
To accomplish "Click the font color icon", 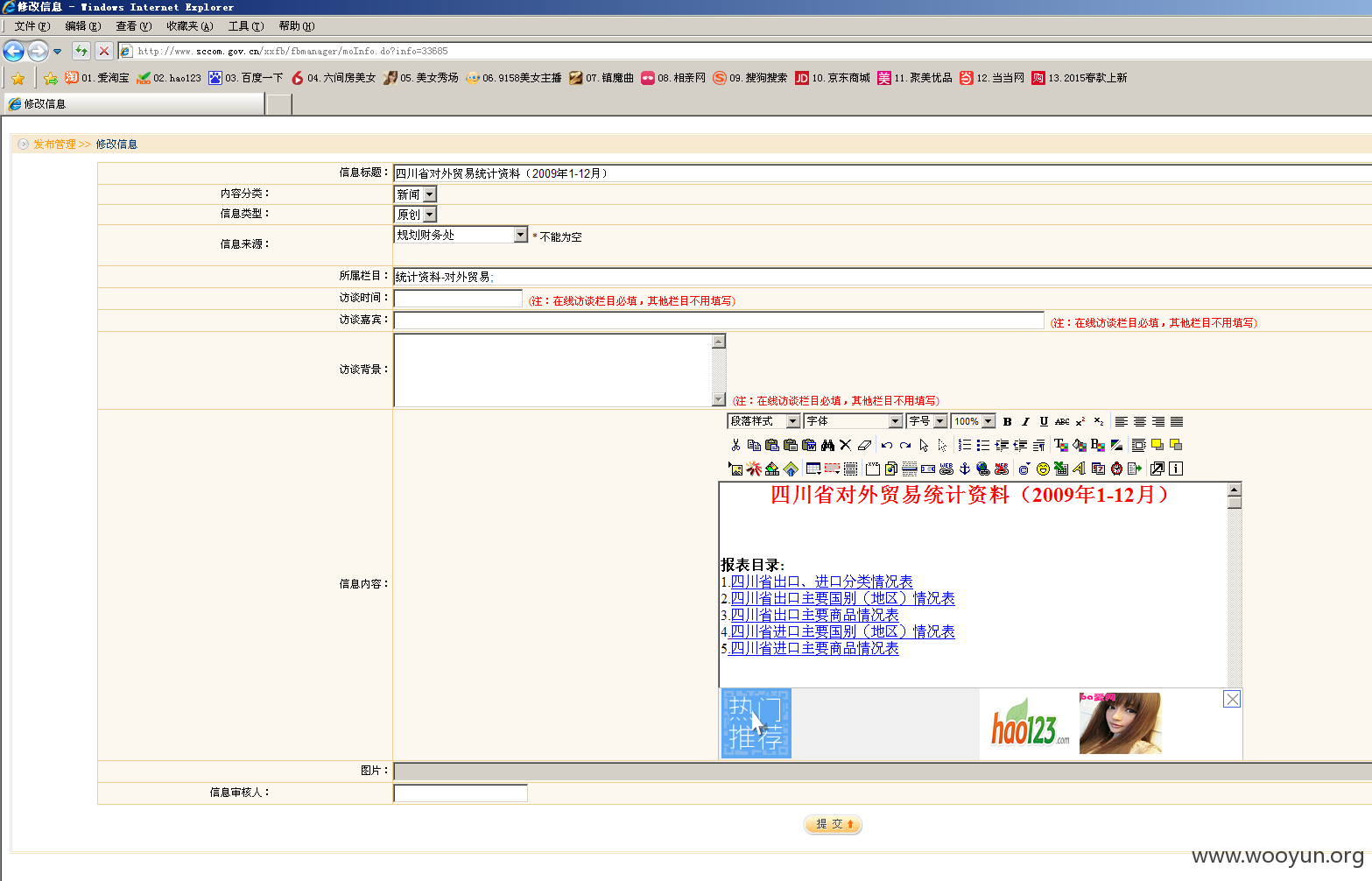I will tap(1061, 445).
